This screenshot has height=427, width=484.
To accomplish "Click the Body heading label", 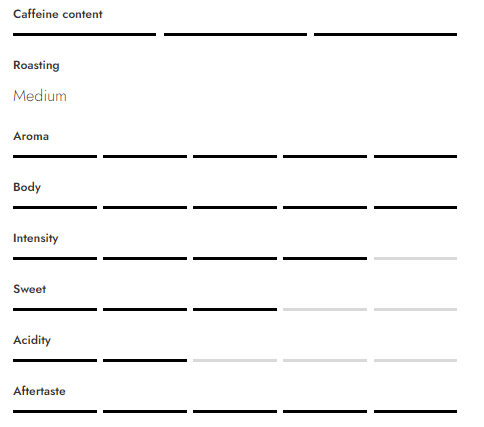I will [27, 187].
